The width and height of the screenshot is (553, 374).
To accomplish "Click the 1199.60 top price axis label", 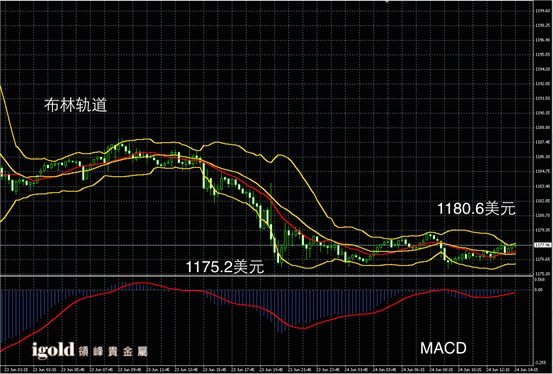I will tap(541, 11).
